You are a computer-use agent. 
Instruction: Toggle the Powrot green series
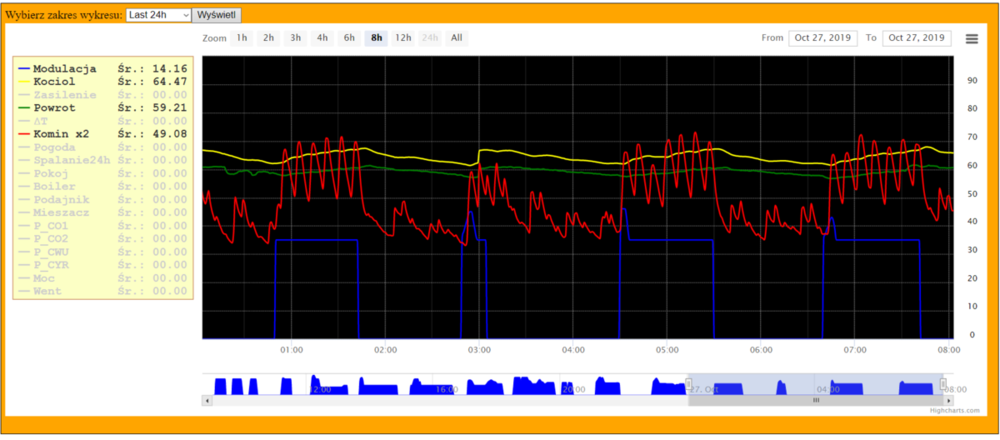(54, 107)
